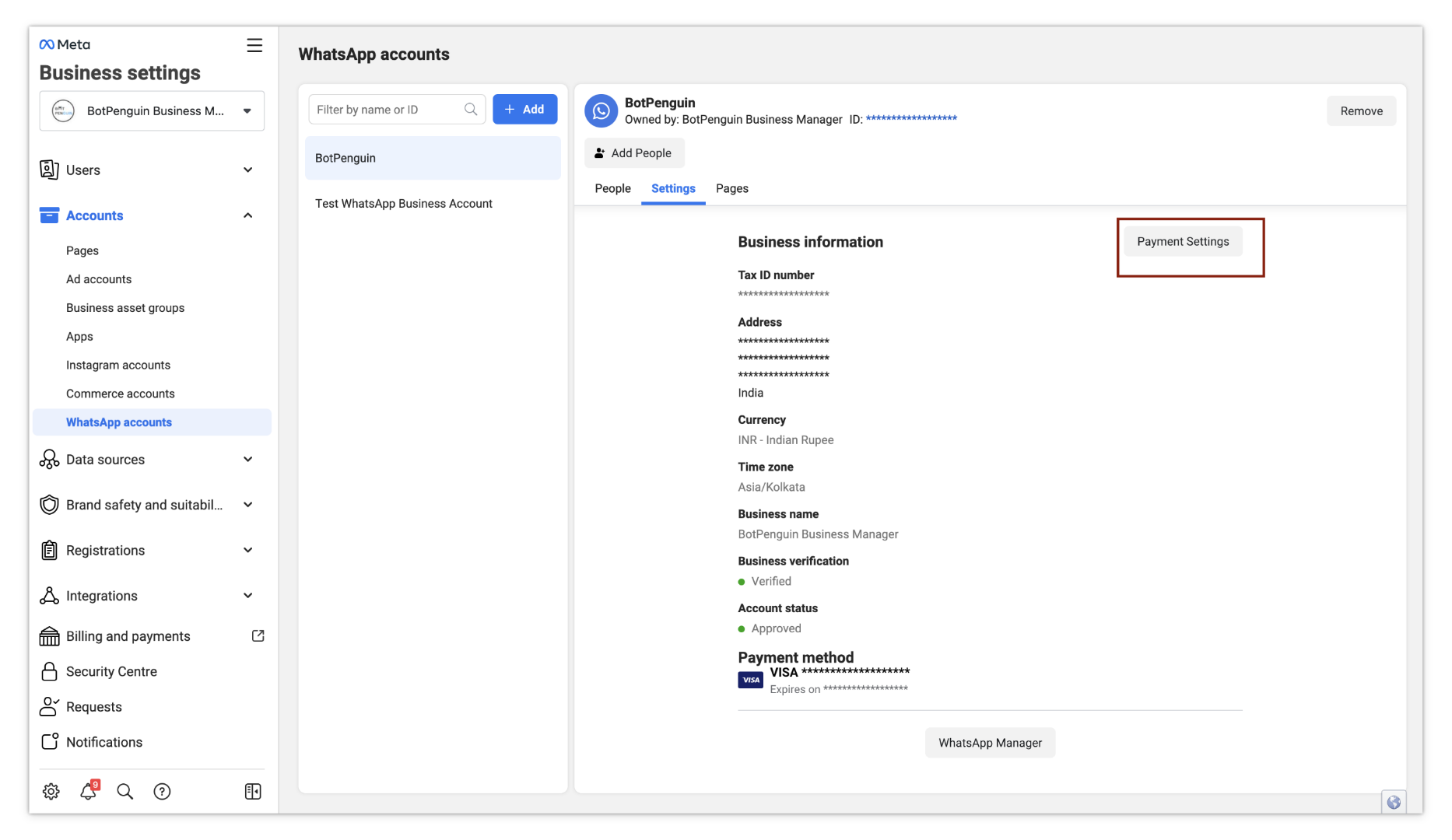Open the notification bell with badge
The width and height of the screenshot is (1452, 840).
tap(89, 790)
